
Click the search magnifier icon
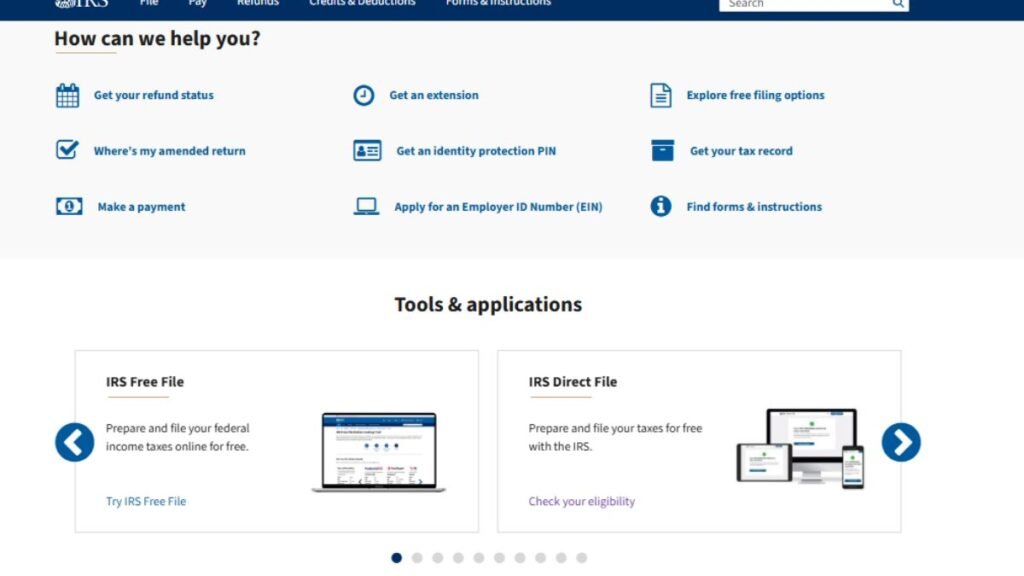click(898, 4)
